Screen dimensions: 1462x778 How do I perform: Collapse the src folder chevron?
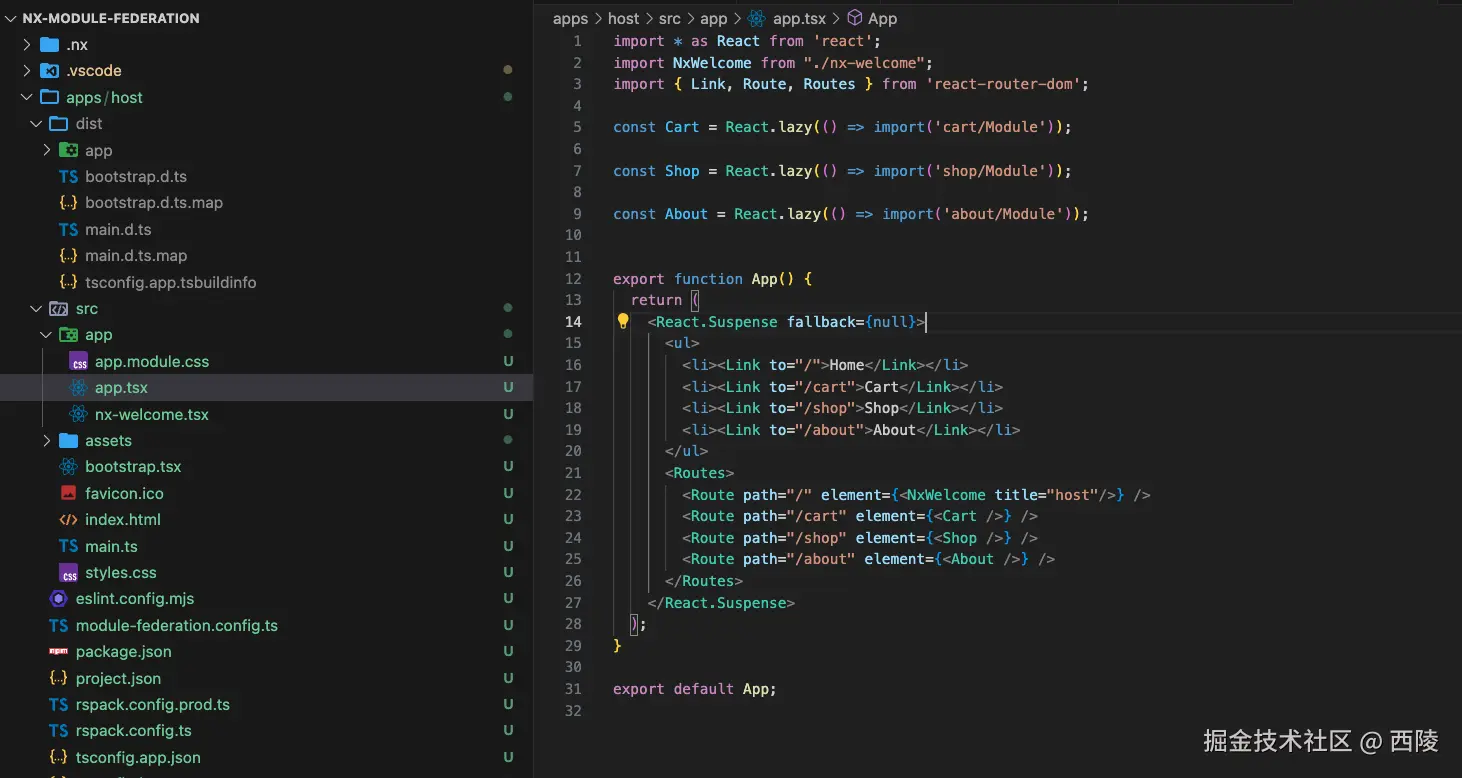pyautogui.click(x=37, y=309)
